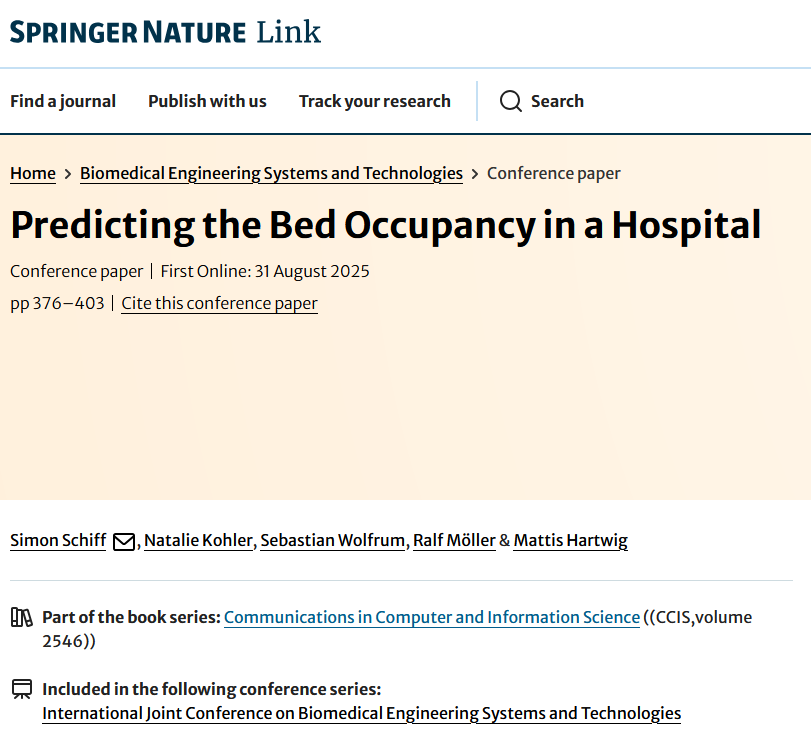Open author Simon Schiff's profile link
Screen dimensions: 811x751
point(58,540)
